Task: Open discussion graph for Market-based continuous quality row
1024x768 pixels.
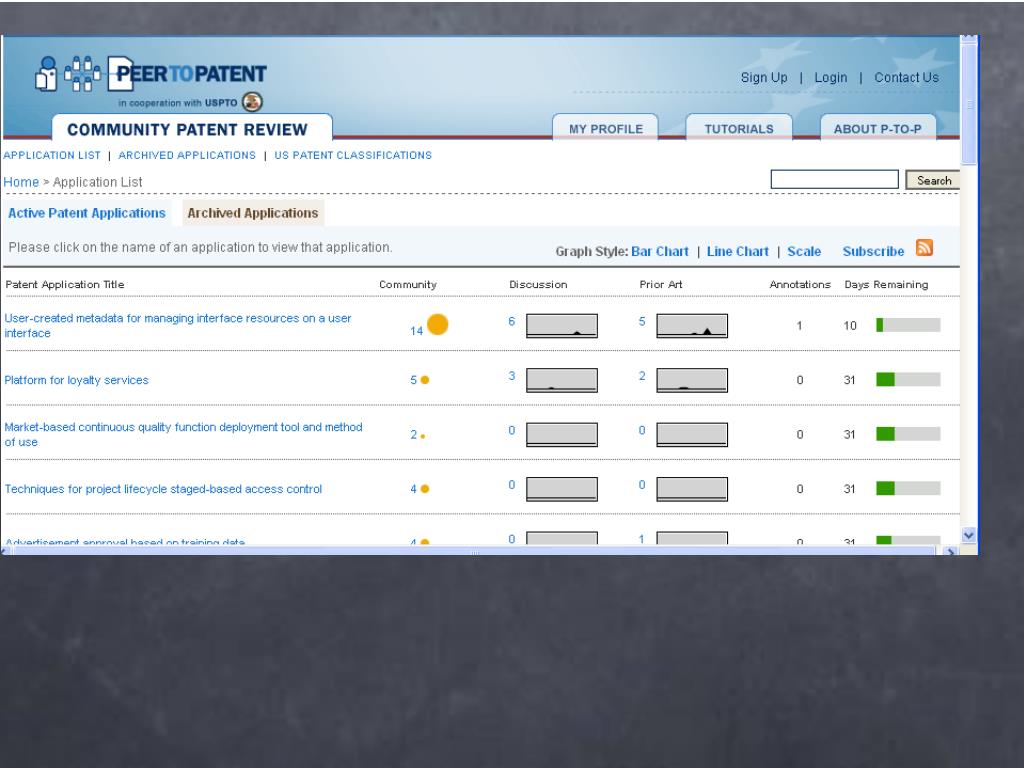Action: [x=562, y=434]
